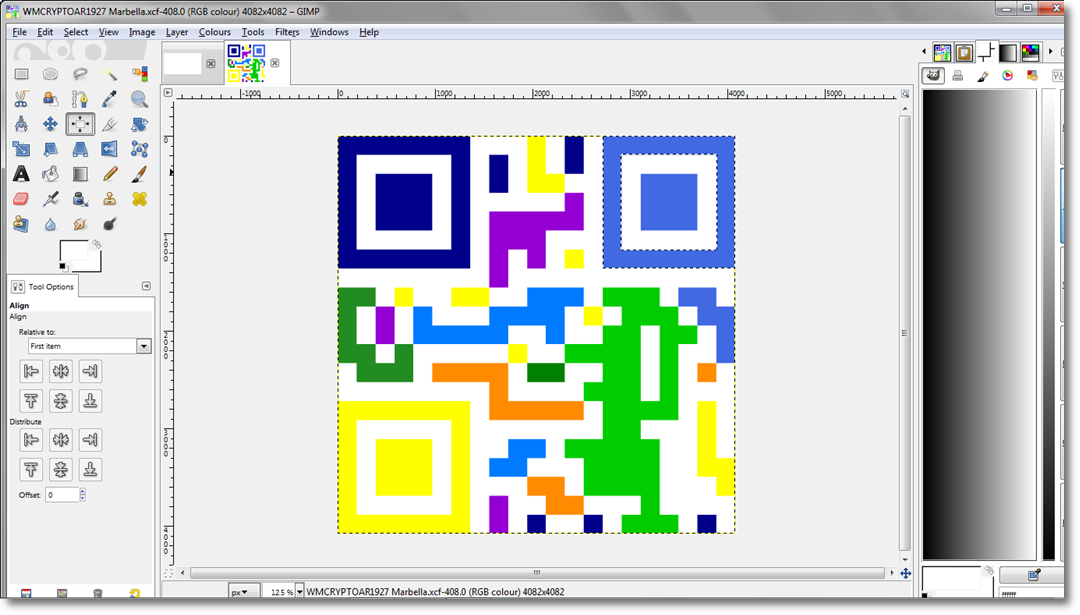The image size is (1080, 615).
Task: Choose the Rotate tool
Action: pyautogui.click(x=139, y=124)
